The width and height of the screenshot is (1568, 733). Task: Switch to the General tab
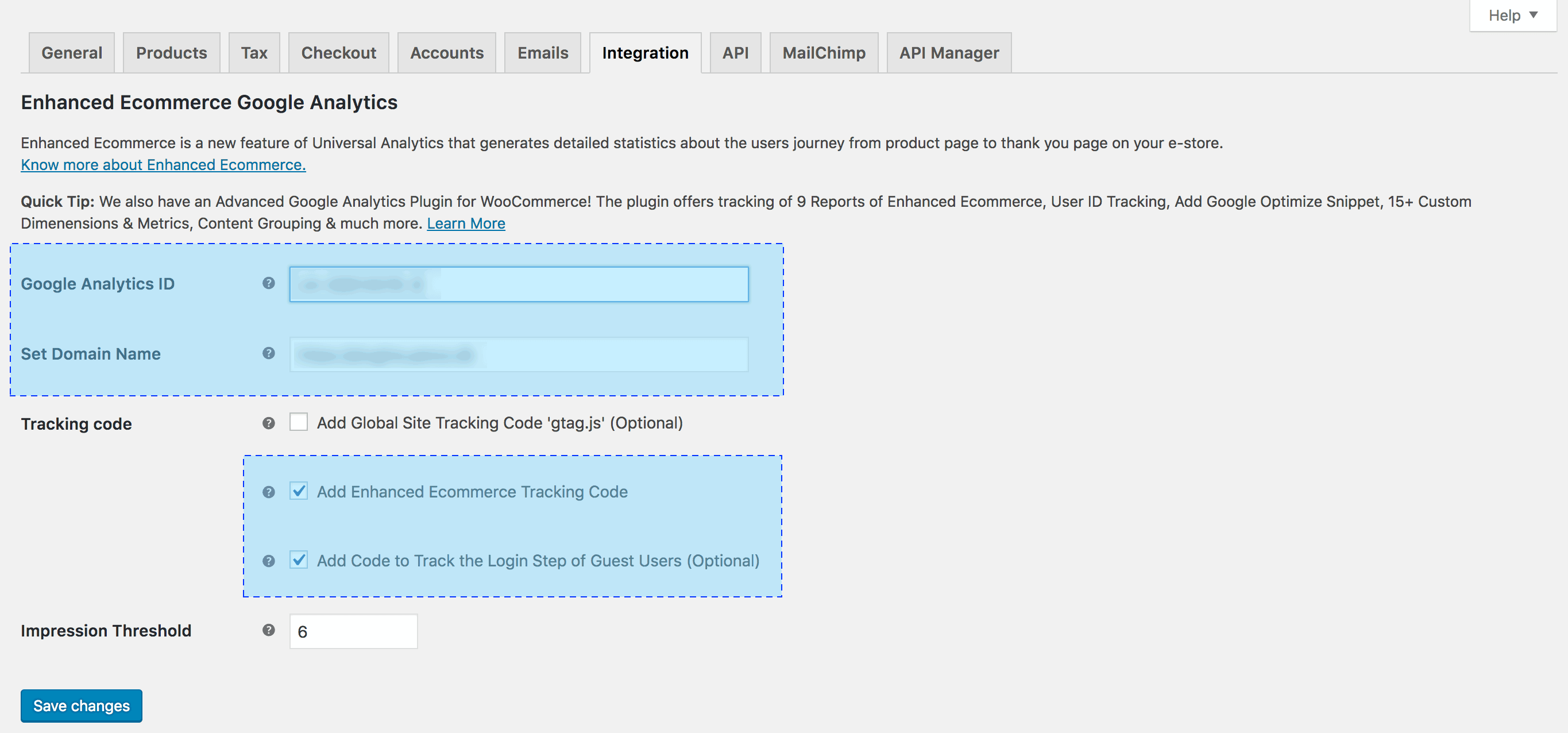[x=72, y=53]
